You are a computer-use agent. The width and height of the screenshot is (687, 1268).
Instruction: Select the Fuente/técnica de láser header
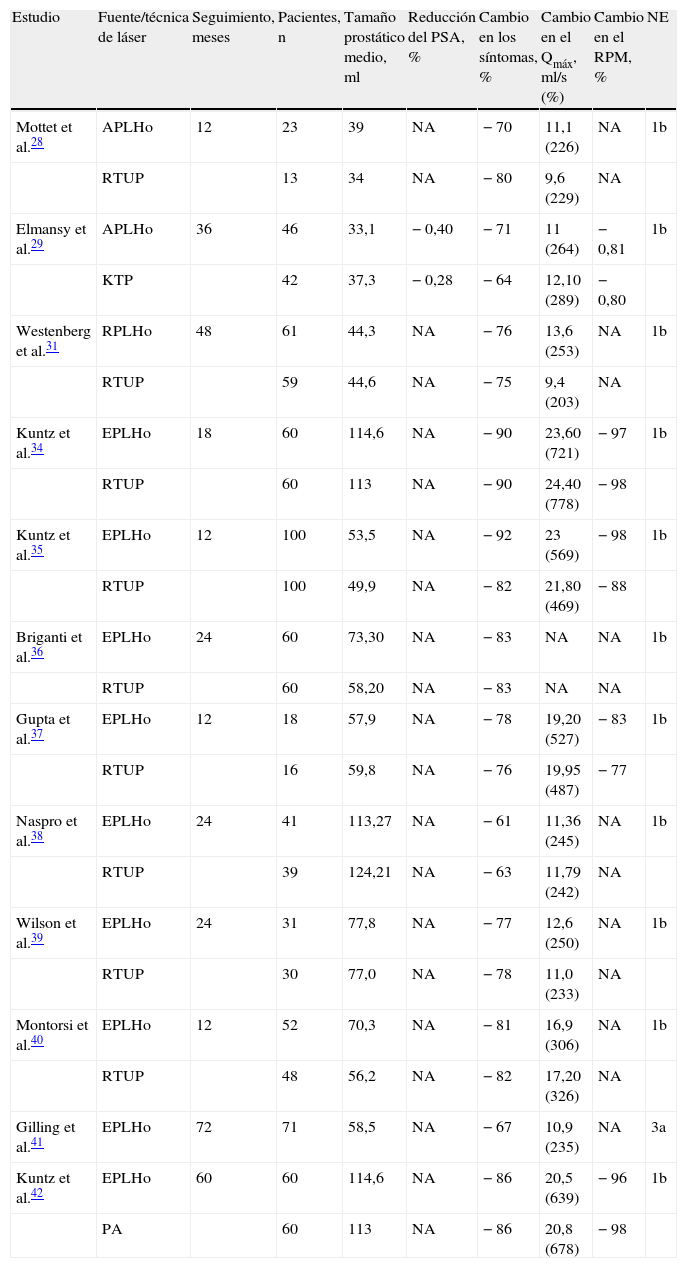[x=142, y=28]
